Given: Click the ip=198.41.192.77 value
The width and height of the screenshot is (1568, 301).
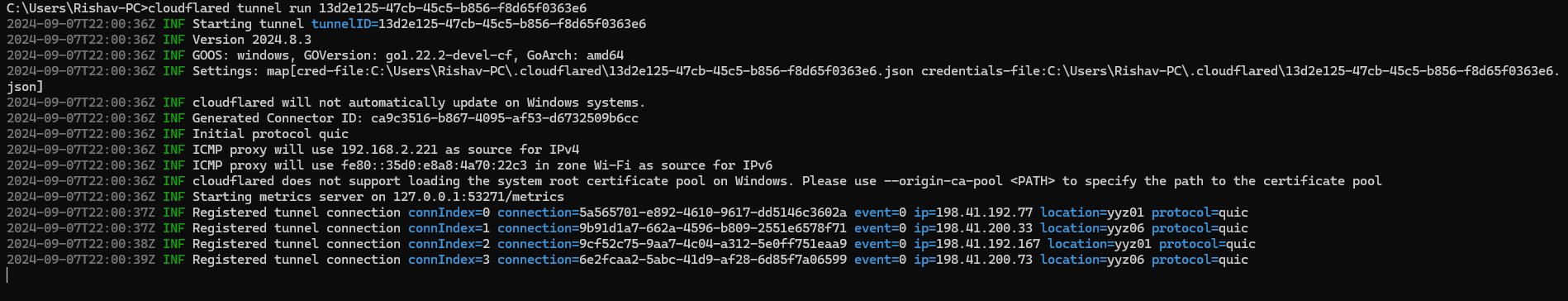Looking at the screenshot, I should coord(973,213).
